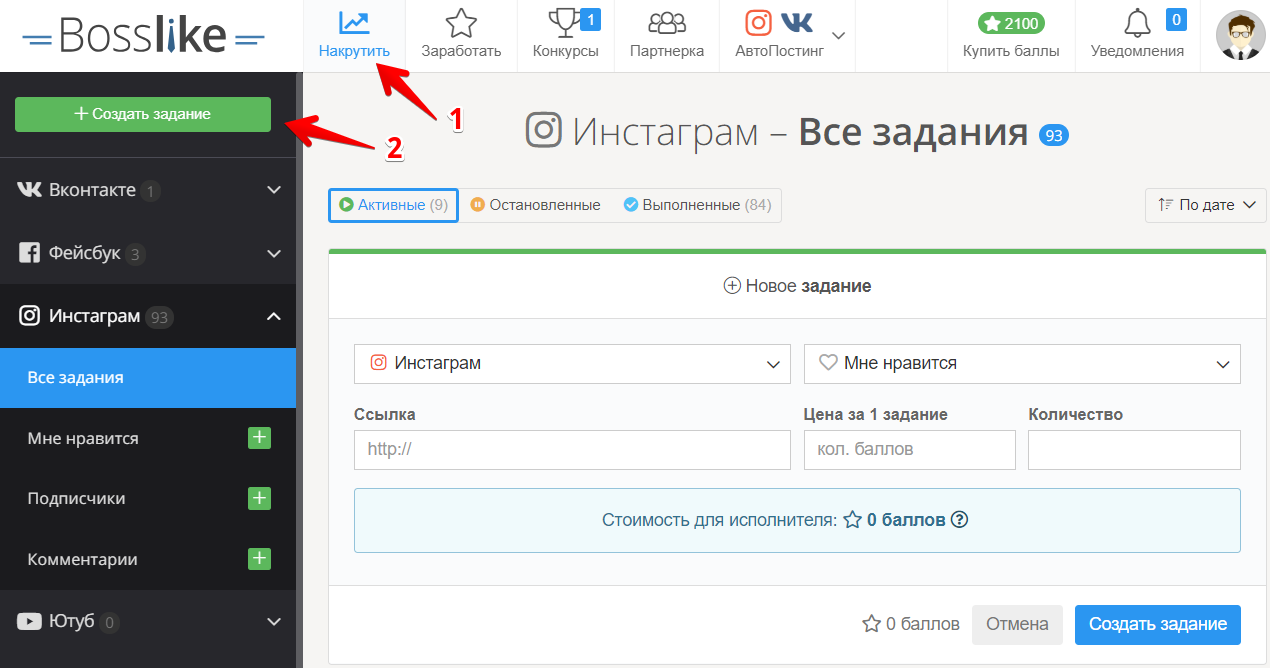Click the Новое задание header

[x=798, y=286]
